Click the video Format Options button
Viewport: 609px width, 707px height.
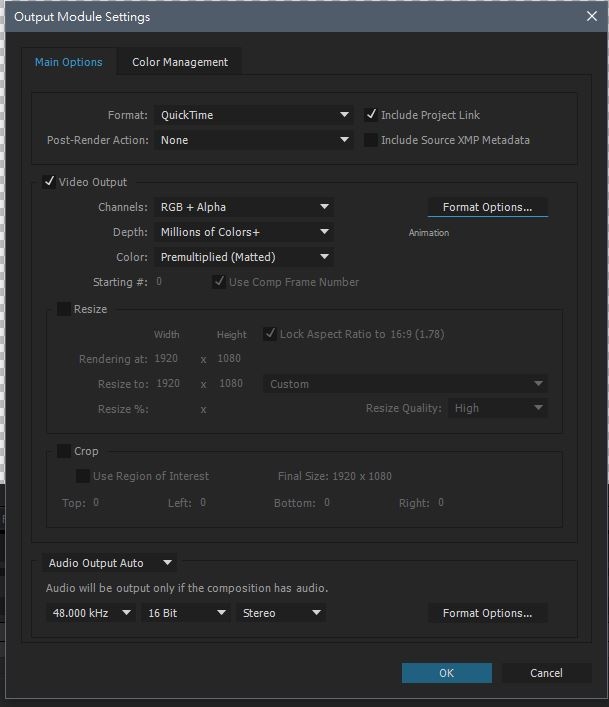click(487, 207)
